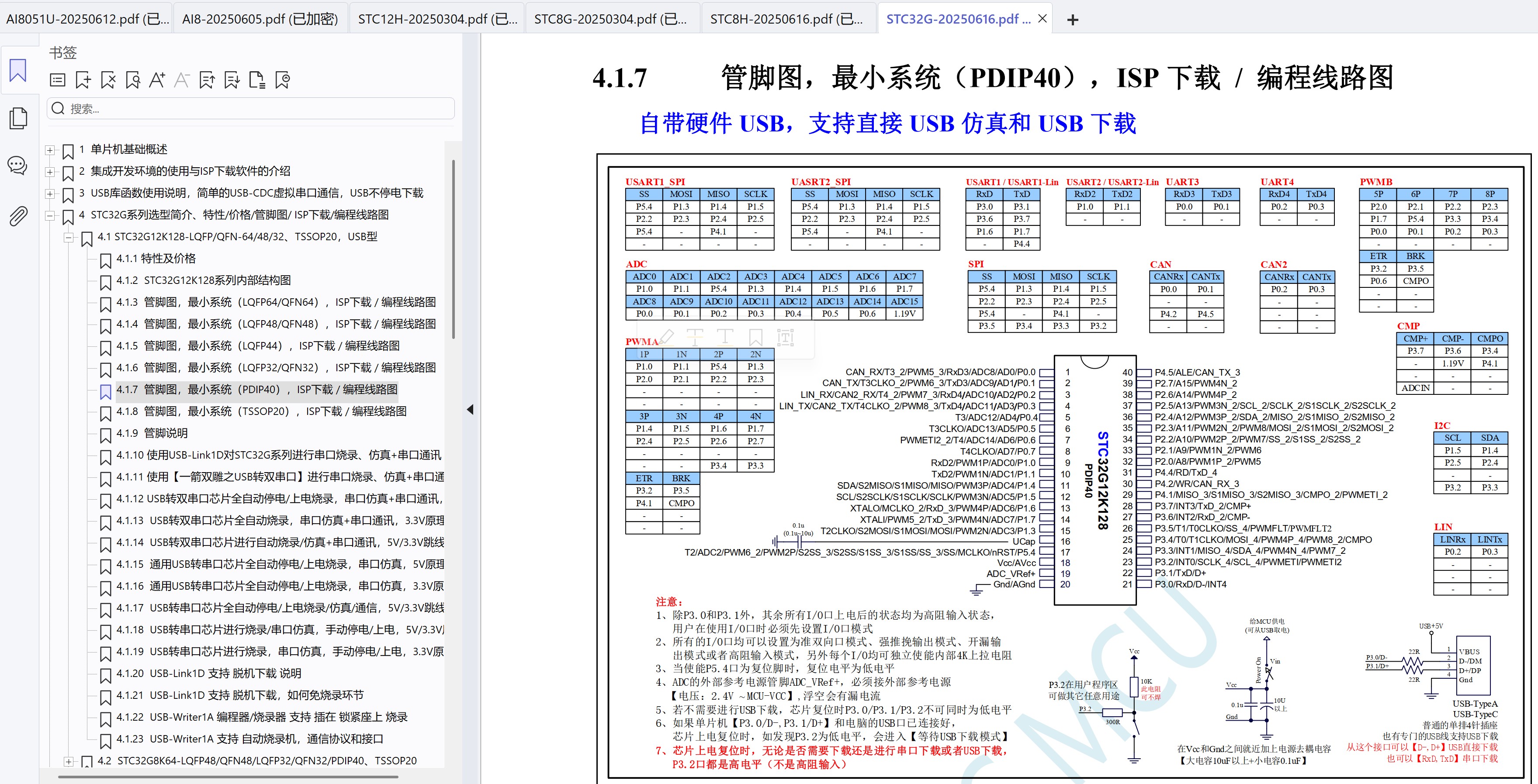
Task: Click the find bookmark magnifier icon
Action: tap(133, 80)
